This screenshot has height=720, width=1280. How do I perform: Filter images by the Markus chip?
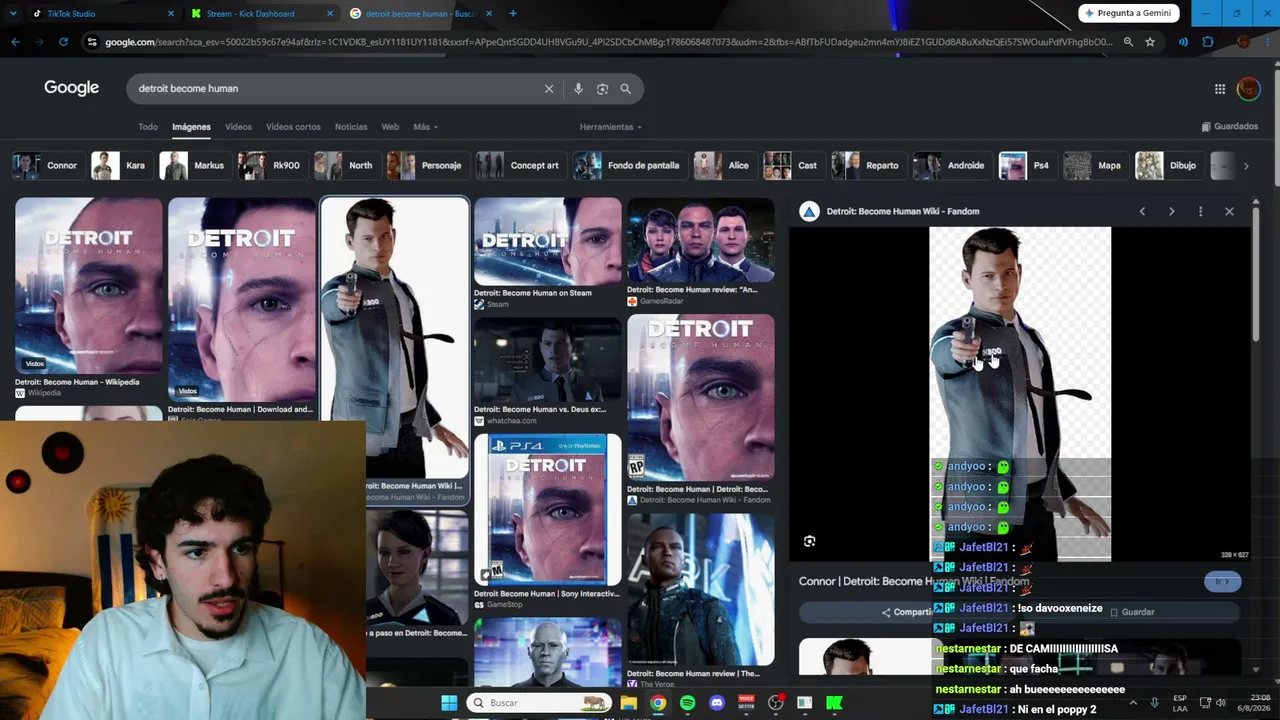coord(194,166)
